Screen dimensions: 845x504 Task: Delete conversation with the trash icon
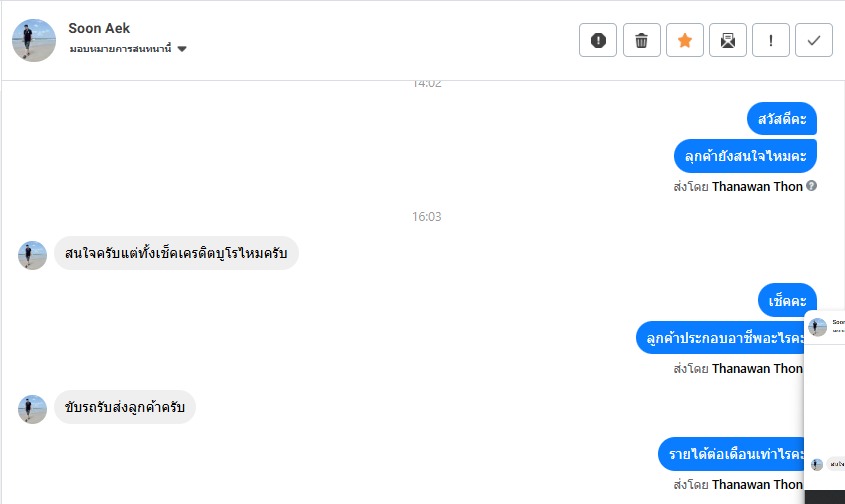pos(641,40)
